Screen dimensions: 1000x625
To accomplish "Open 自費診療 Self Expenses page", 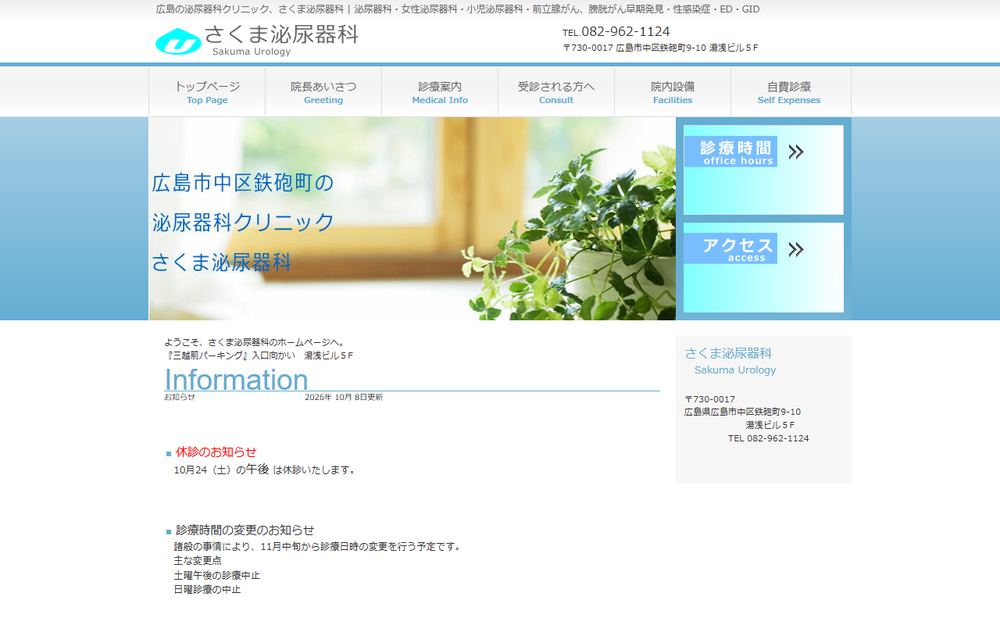I will click(x=789, y=92).
